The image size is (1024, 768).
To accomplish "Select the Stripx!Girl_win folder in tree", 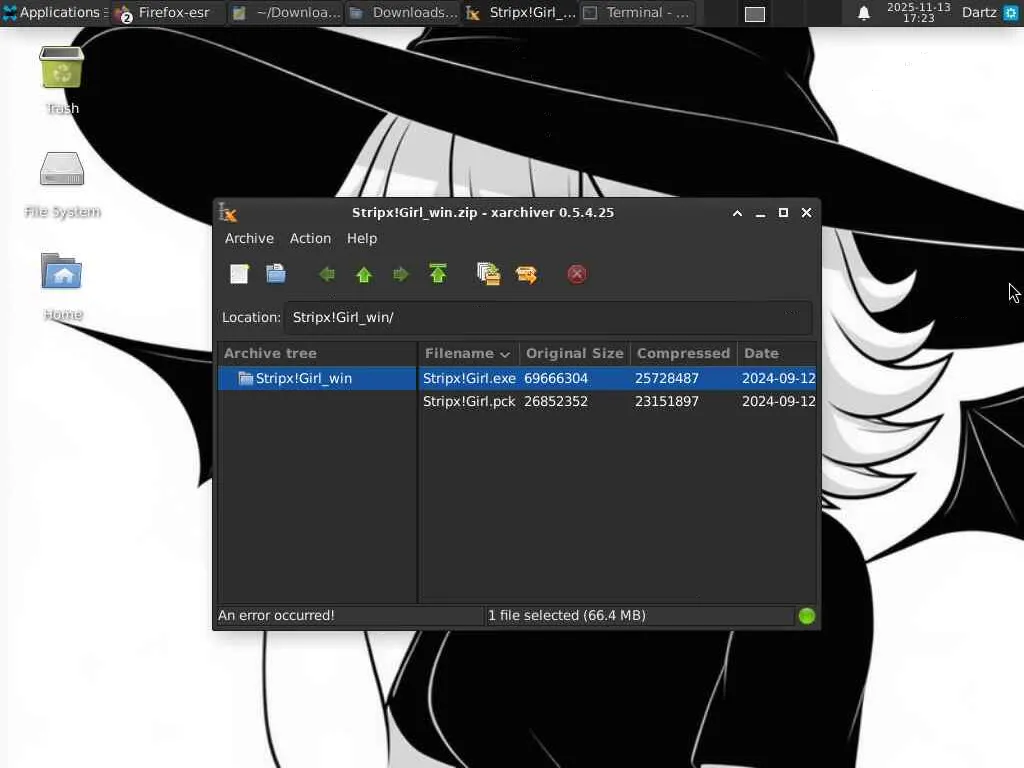I will pos(317,378).
